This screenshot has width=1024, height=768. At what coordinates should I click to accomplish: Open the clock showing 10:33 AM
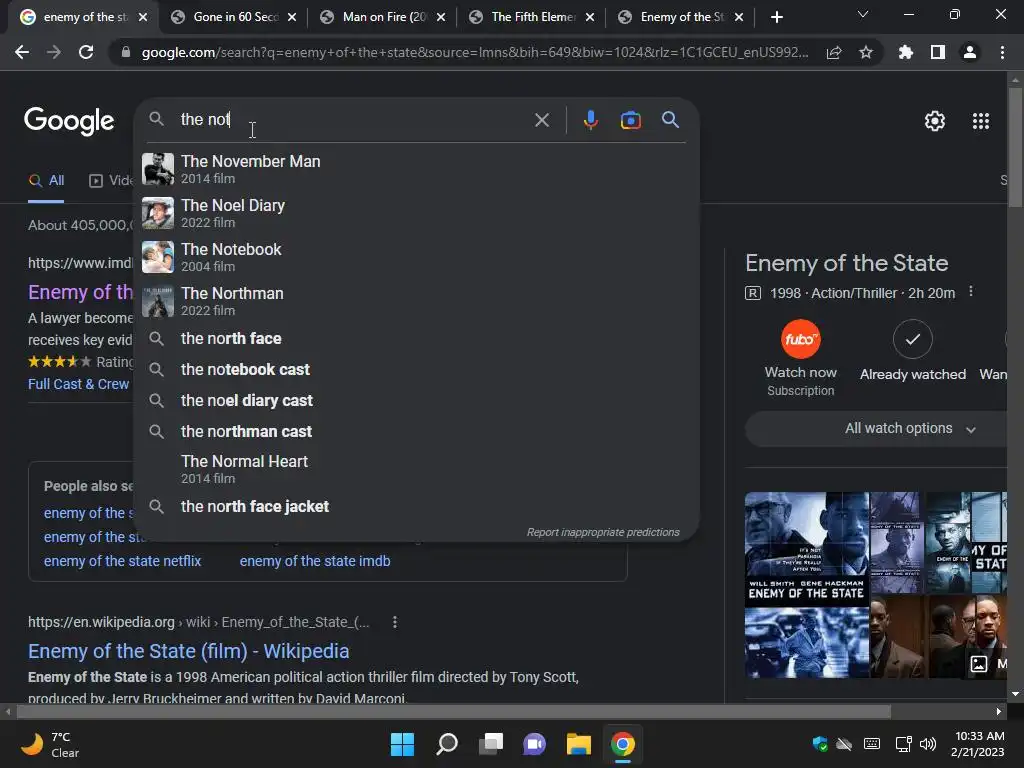pyautogui.click(x=978, y=744)
